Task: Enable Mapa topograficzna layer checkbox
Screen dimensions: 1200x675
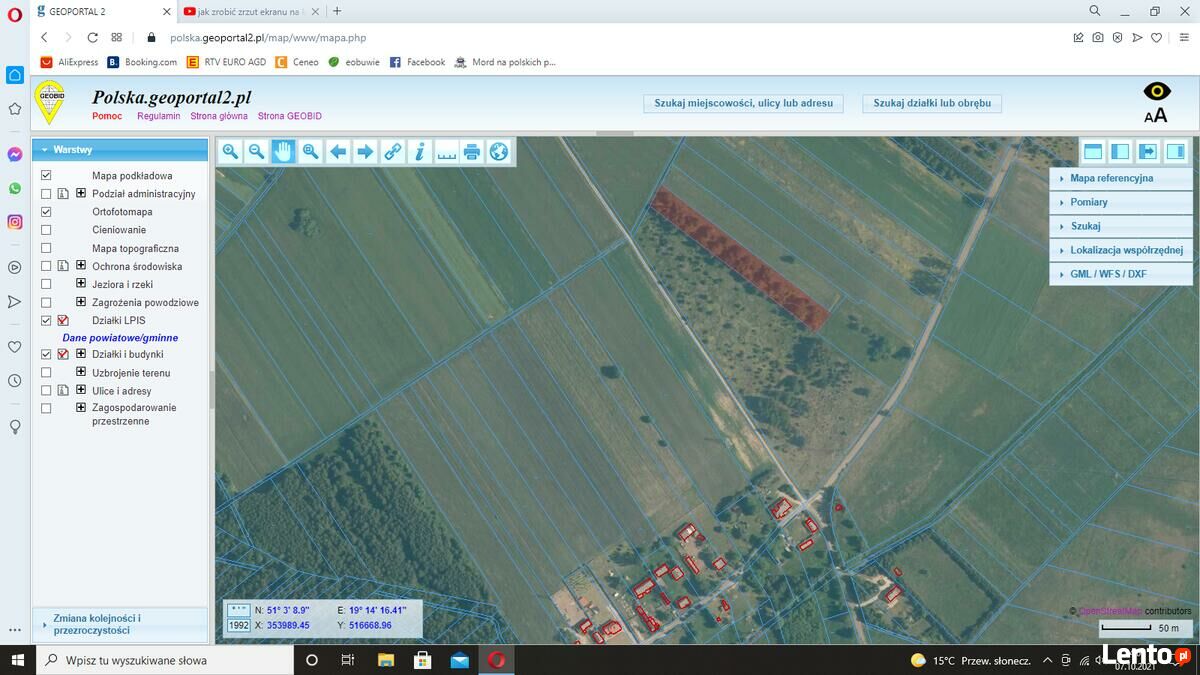Action: pyautogui.click(x=46, y=248)
